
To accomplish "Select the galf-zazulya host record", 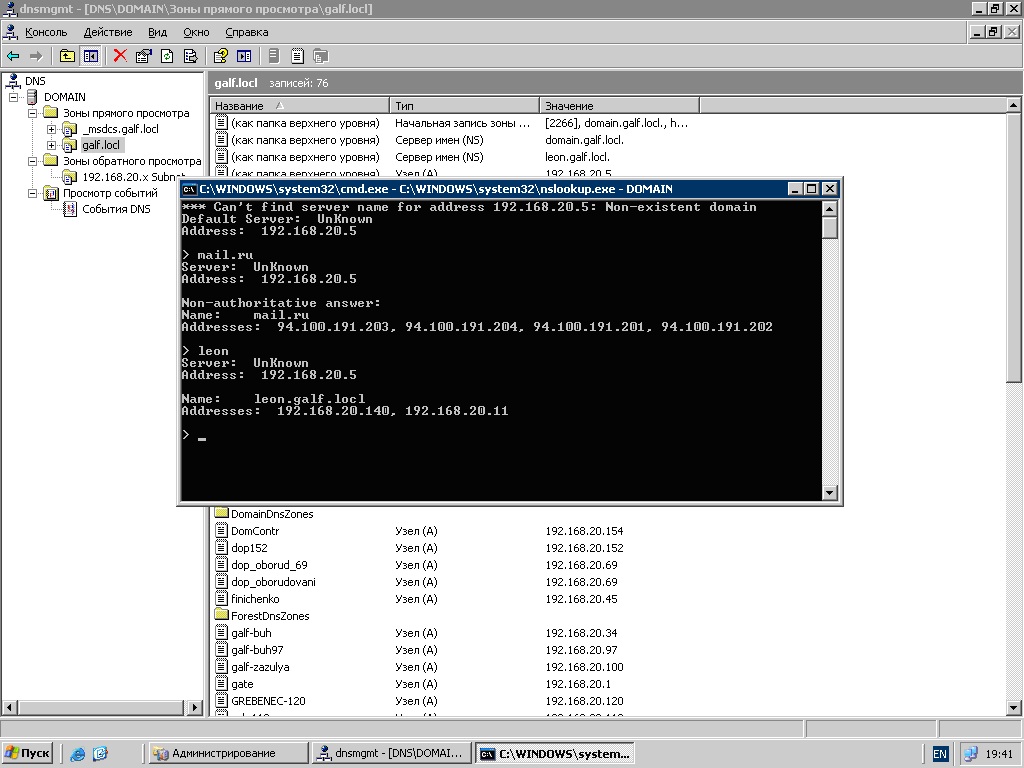I will [x=419, y=667].
